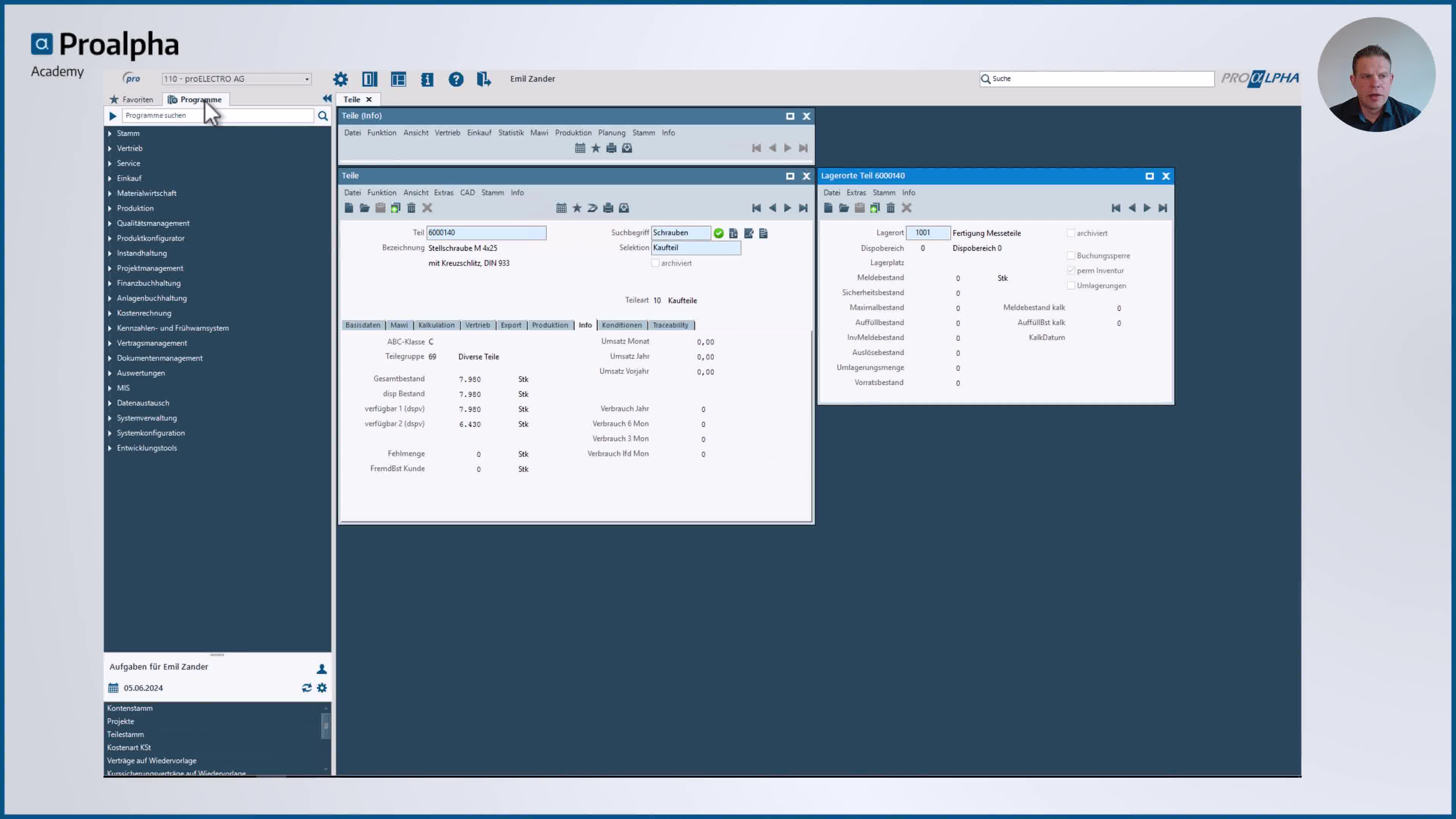
Task: Expand the Stamm tree node
Action: (x=110, y=133)
